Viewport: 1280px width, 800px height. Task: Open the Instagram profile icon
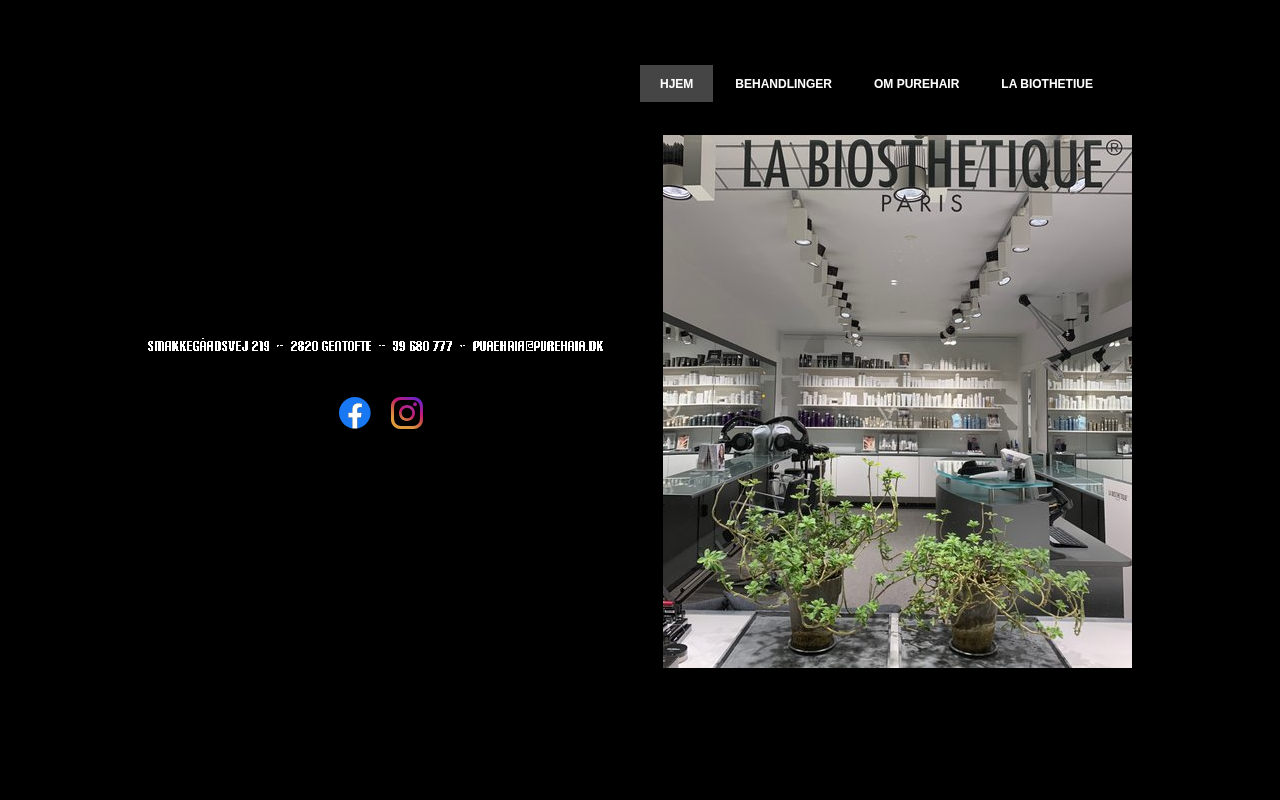pos(407,413)
